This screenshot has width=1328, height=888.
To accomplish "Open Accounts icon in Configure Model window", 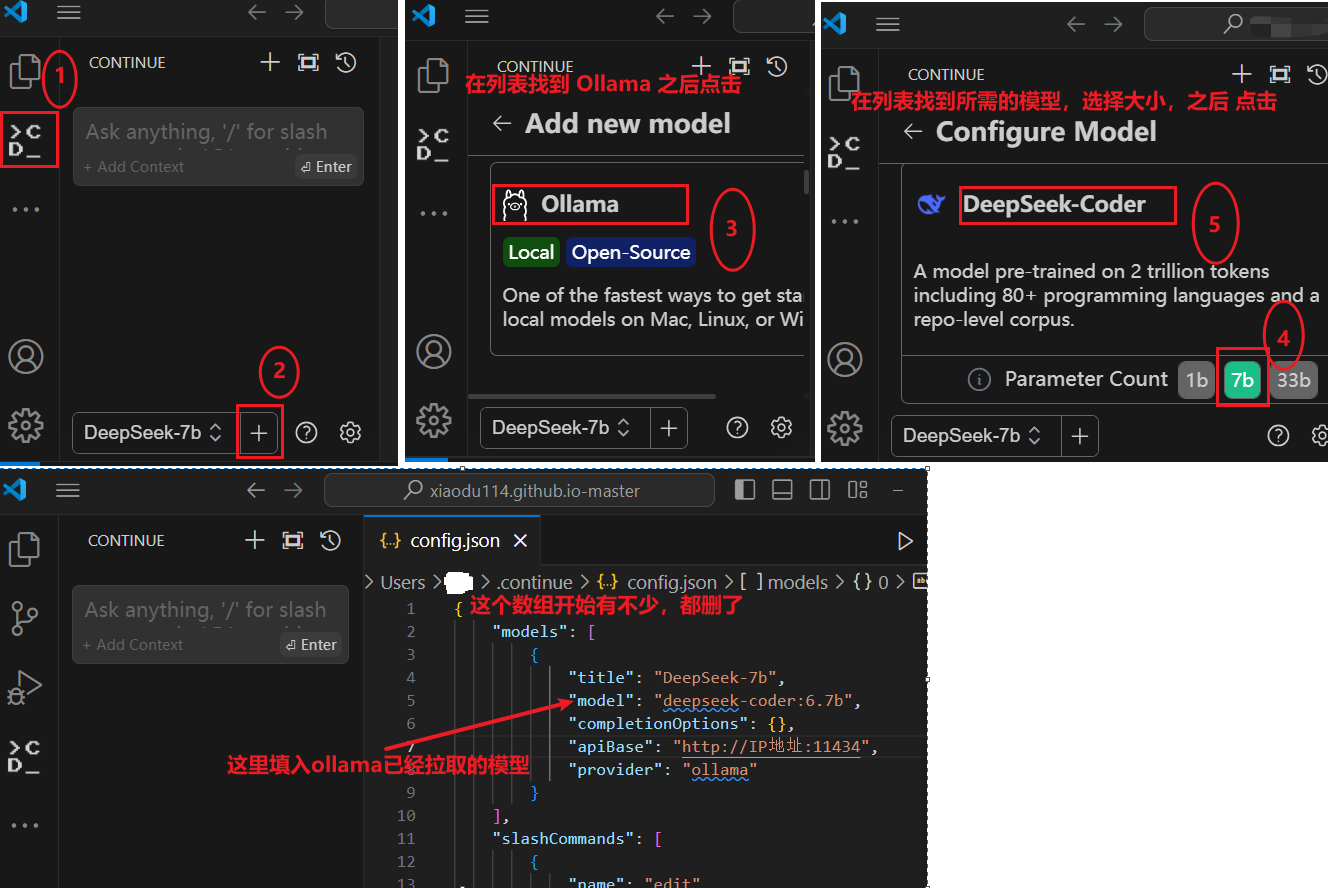I will (x=845, y=358).
